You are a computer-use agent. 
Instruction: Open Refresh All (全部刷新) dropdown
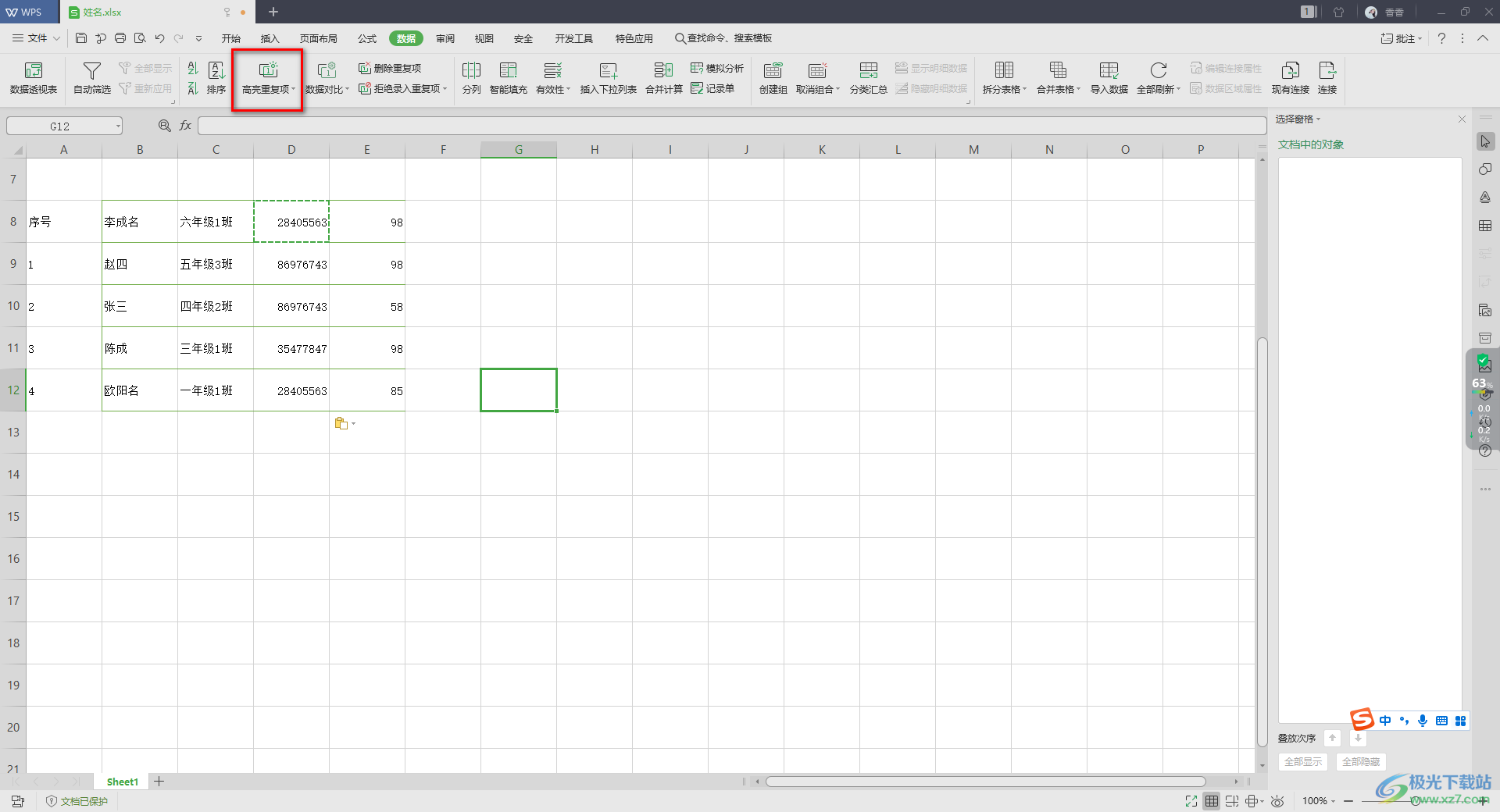click(x=1159, y=78)
